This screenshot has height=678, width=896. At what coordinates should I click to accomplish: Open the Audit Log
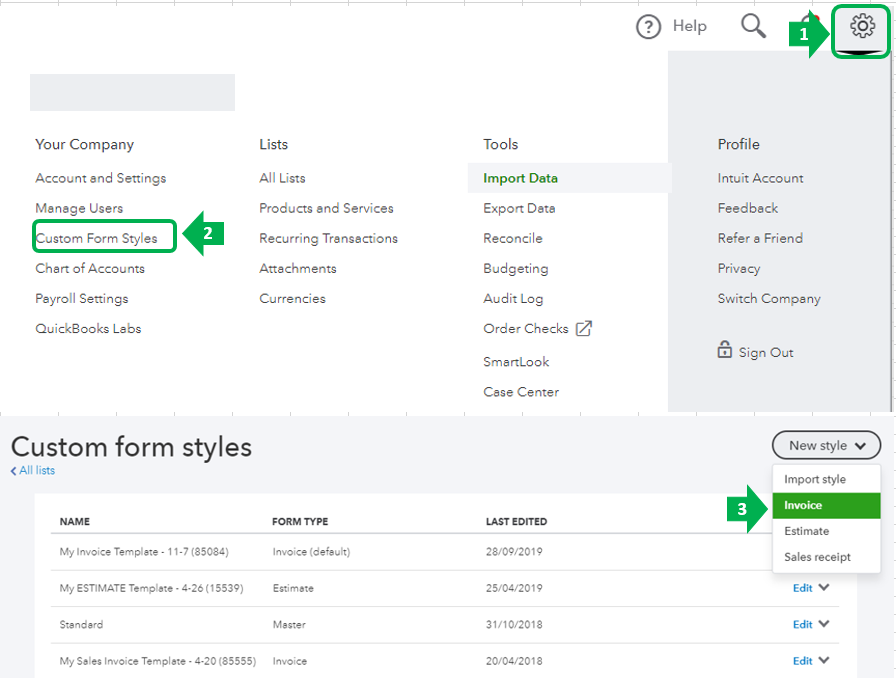pos(513,298)
